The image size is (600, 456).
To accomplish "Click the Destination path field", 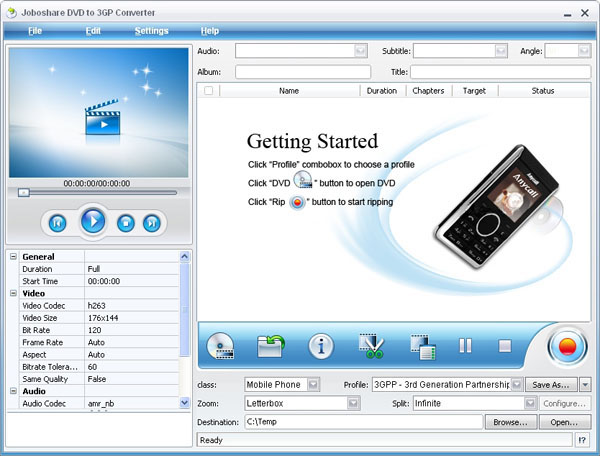I will (x=364, y=422).
